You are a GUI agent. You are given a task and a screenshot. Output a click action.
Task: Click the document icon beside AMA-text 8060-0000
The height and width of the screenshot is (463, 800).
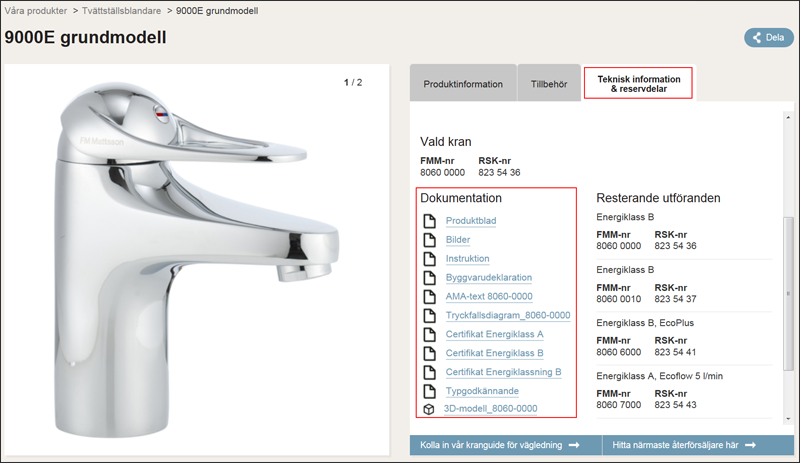tap(430, 297)
